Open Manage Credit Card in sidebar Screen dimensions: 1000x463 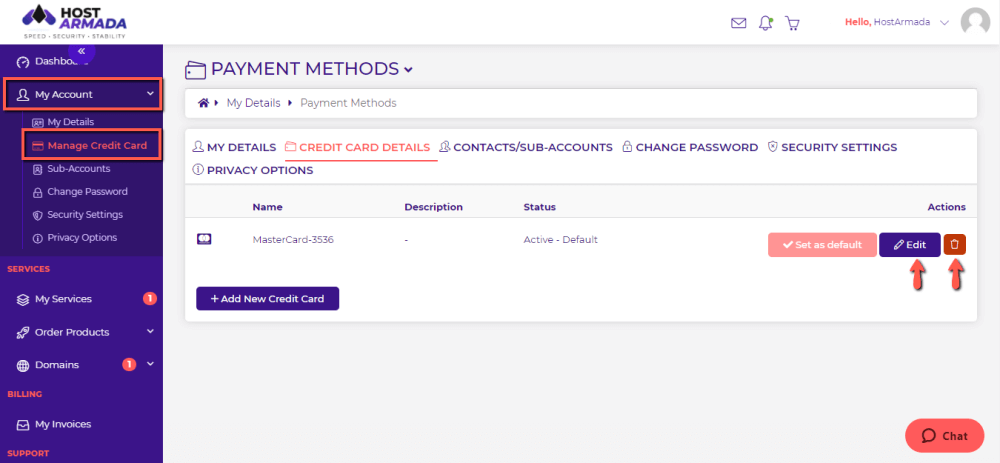(90, 145)
